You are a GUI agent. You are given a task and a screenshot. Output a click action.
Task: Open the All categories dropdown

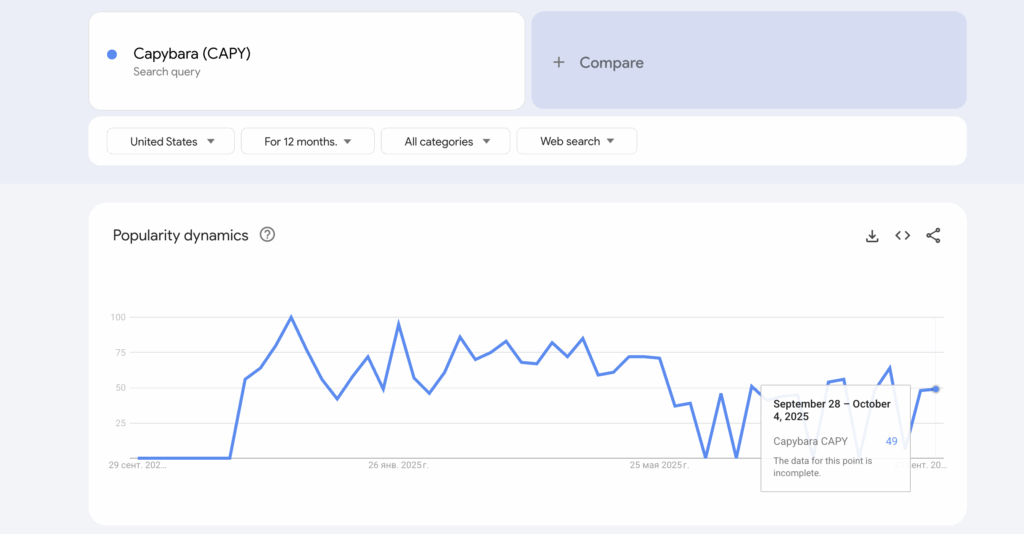pyautogui.click(x=446, y=142)
